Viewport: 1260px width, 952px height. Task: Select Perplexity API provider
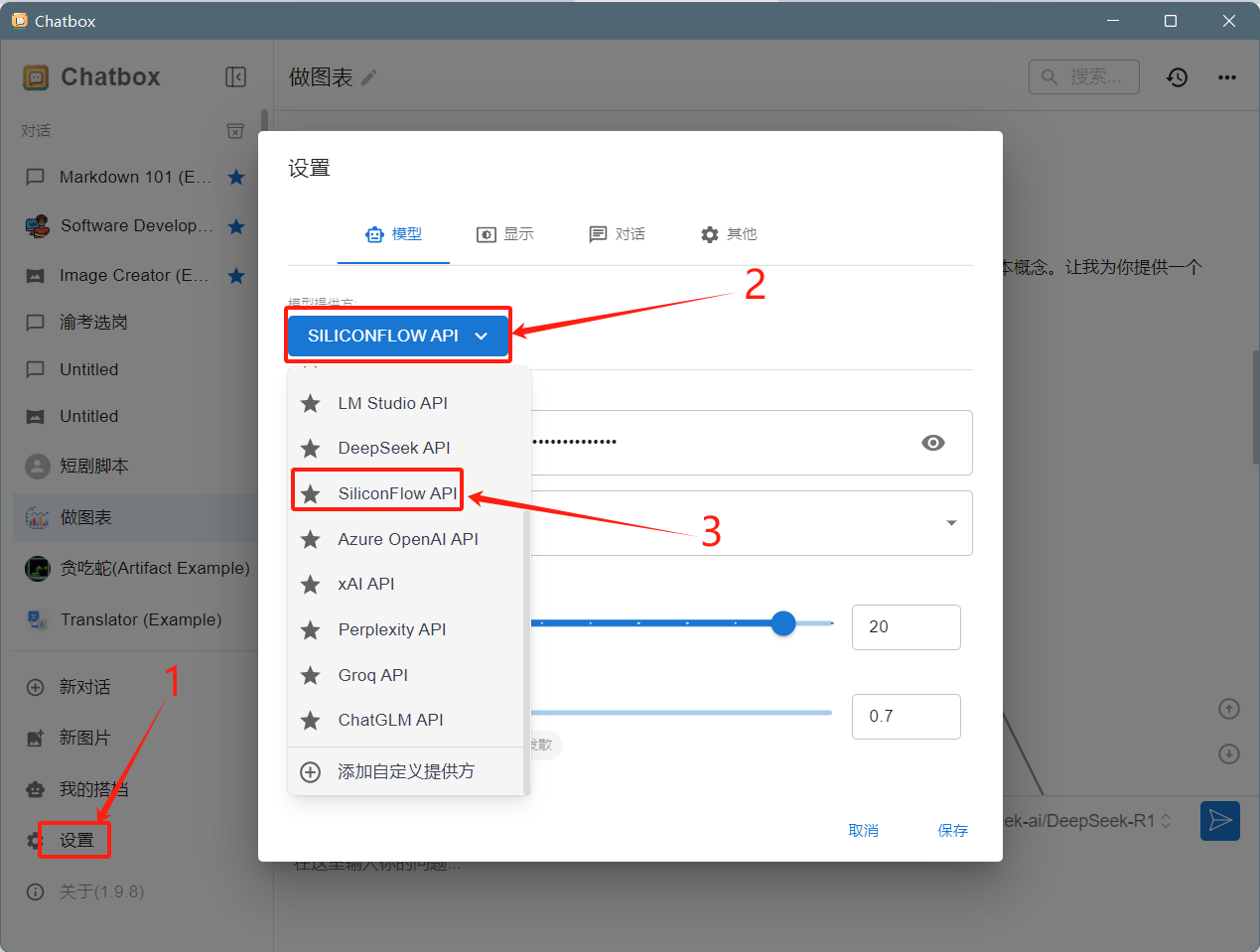(405, 629)
